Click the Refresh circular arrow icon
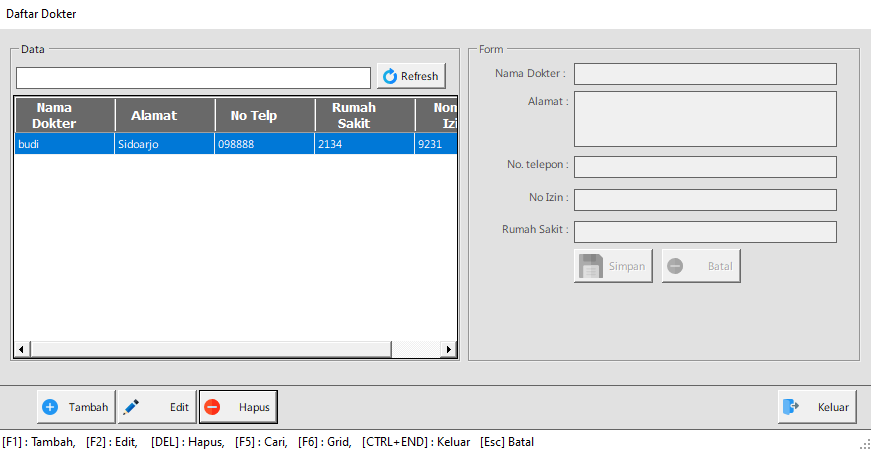The width and height of the screenshot is (871, 451). coord(390,76)
